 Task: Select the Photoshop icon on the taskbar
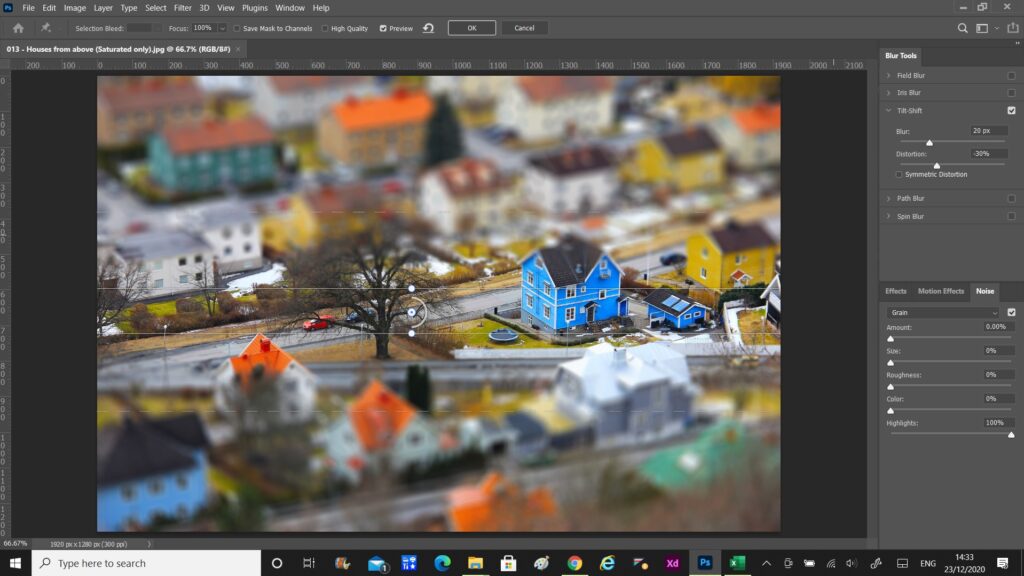705,563
